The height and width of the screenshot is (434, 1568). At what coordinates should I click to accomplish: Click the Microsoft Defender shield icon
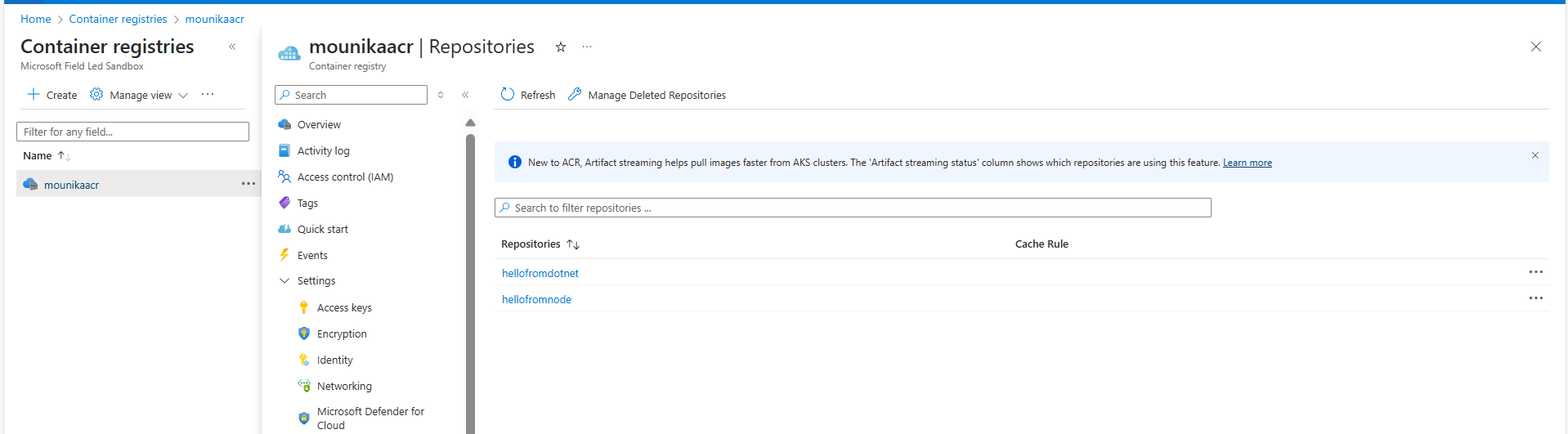click(304, 418)
